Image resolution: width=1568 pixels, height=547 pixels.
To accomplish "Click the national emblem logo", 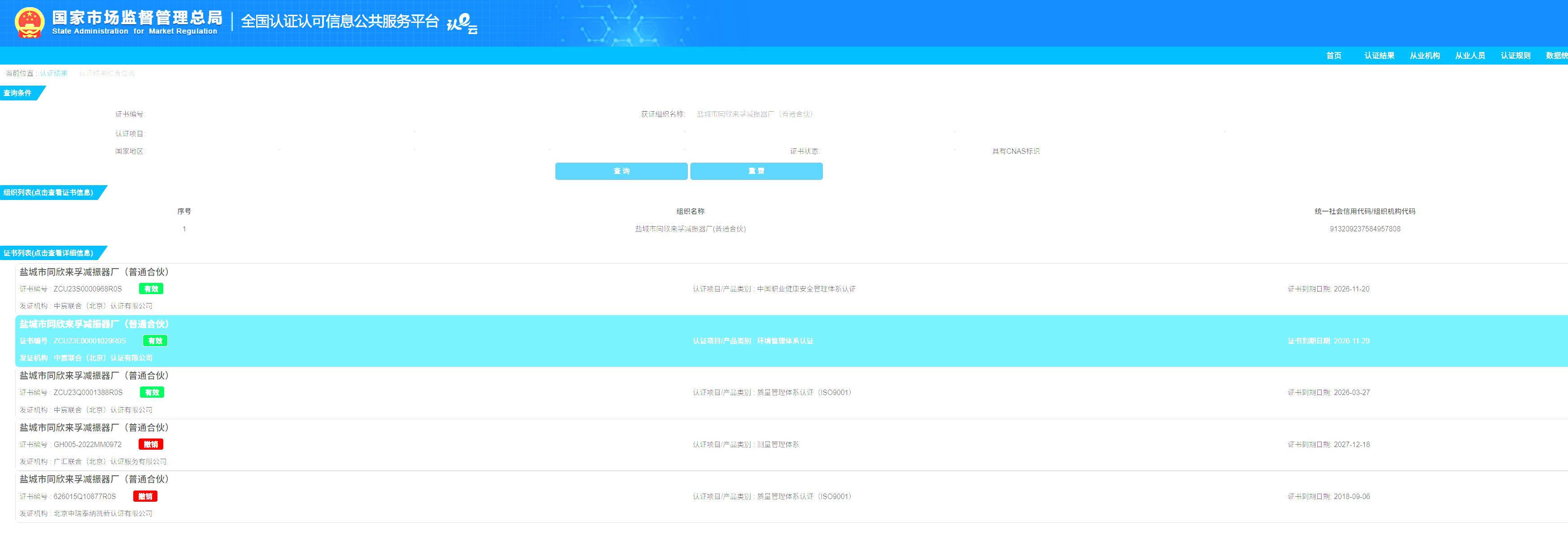I will (x=29, y=22).
